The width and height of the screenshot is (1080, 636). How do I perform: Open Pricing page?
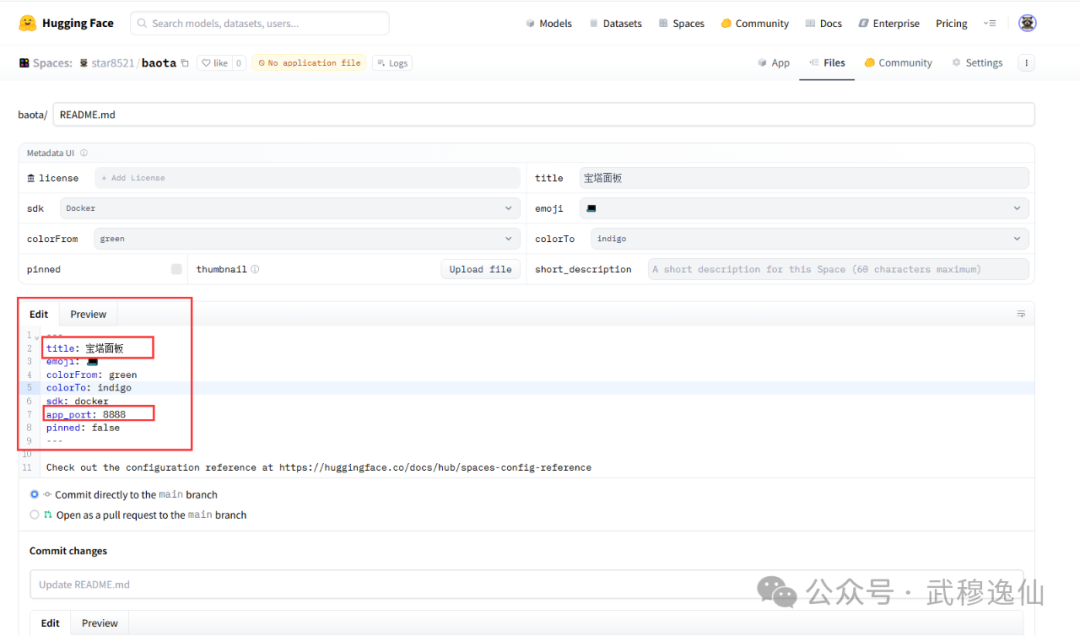951,23
